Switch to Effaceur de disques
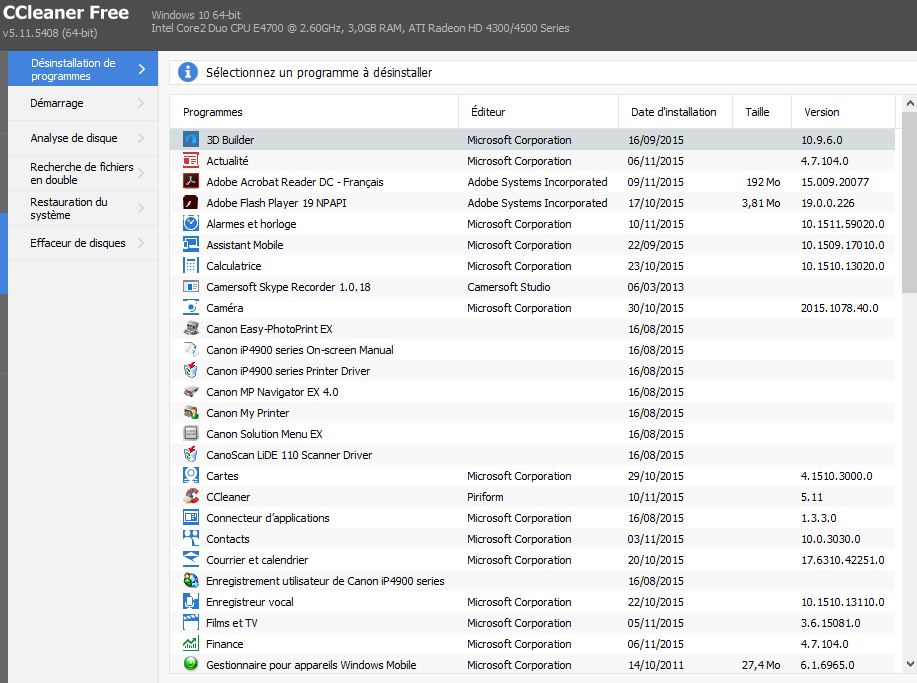 83,243
